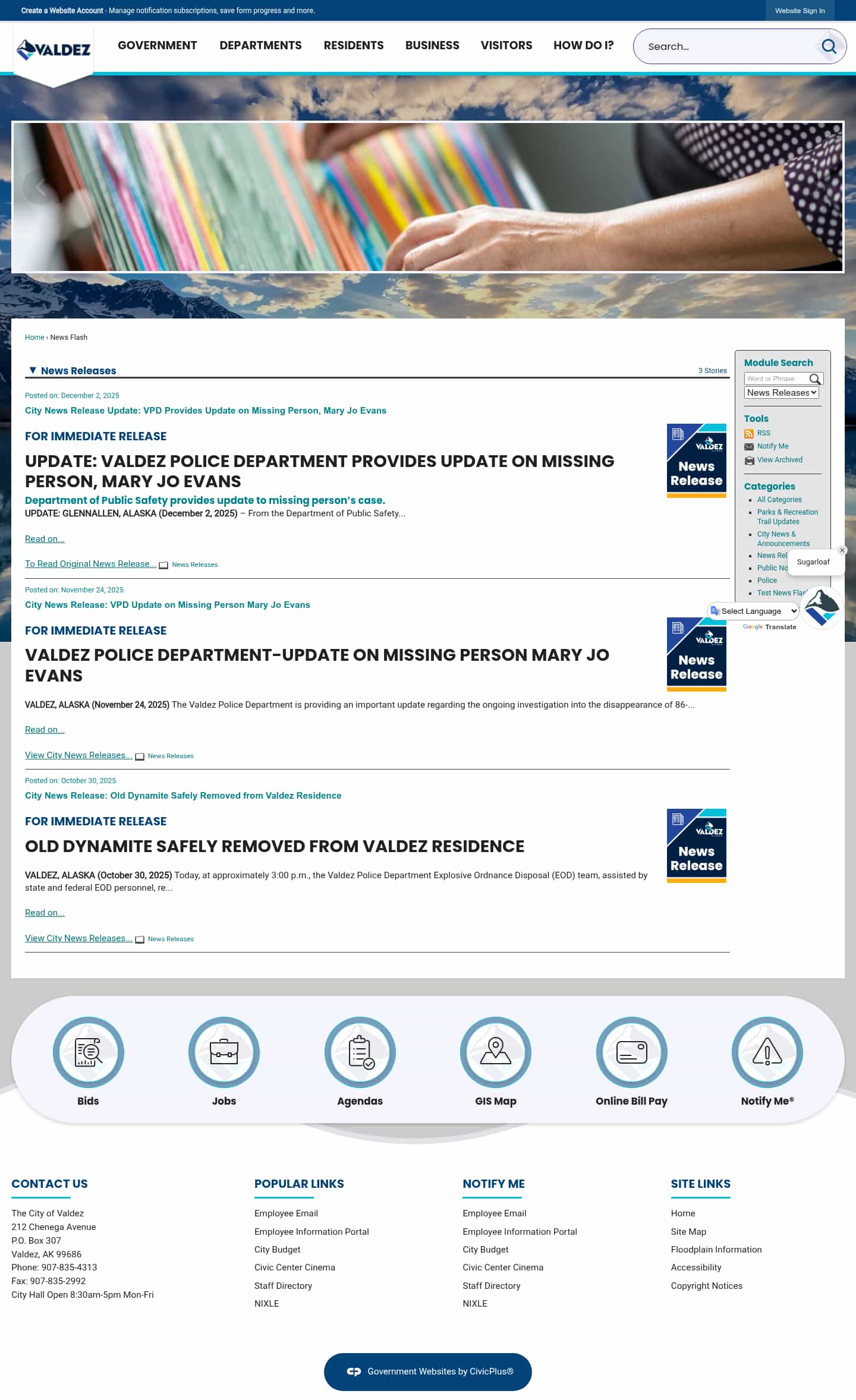Click News Release thumbnail for November 24 story
856x1400 pixels.
(x=697, y=654)
